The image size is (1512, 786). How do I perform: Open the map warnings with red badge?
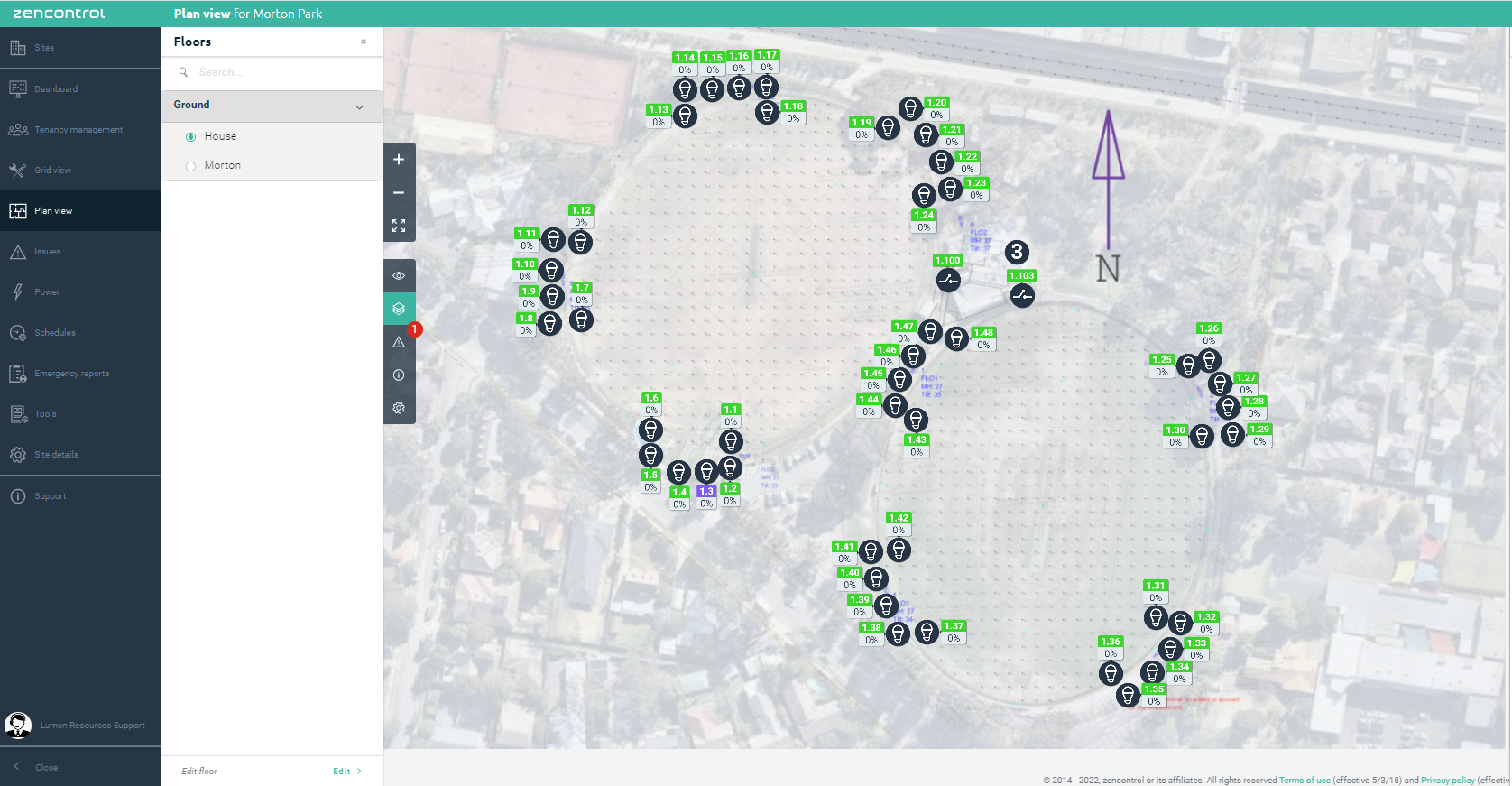click(399, 342)
